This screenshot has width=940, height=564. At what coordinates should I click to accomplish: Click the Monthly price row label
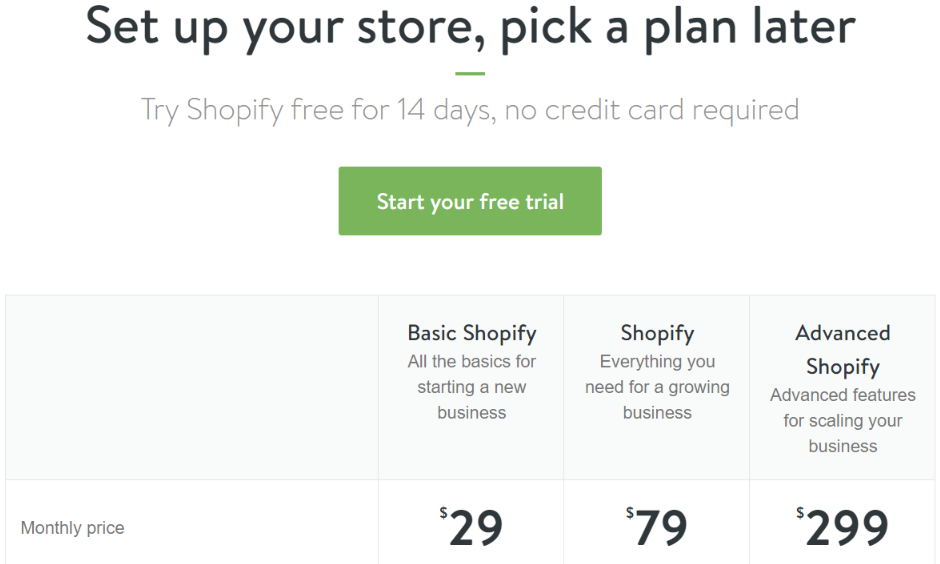click(73, 527)
